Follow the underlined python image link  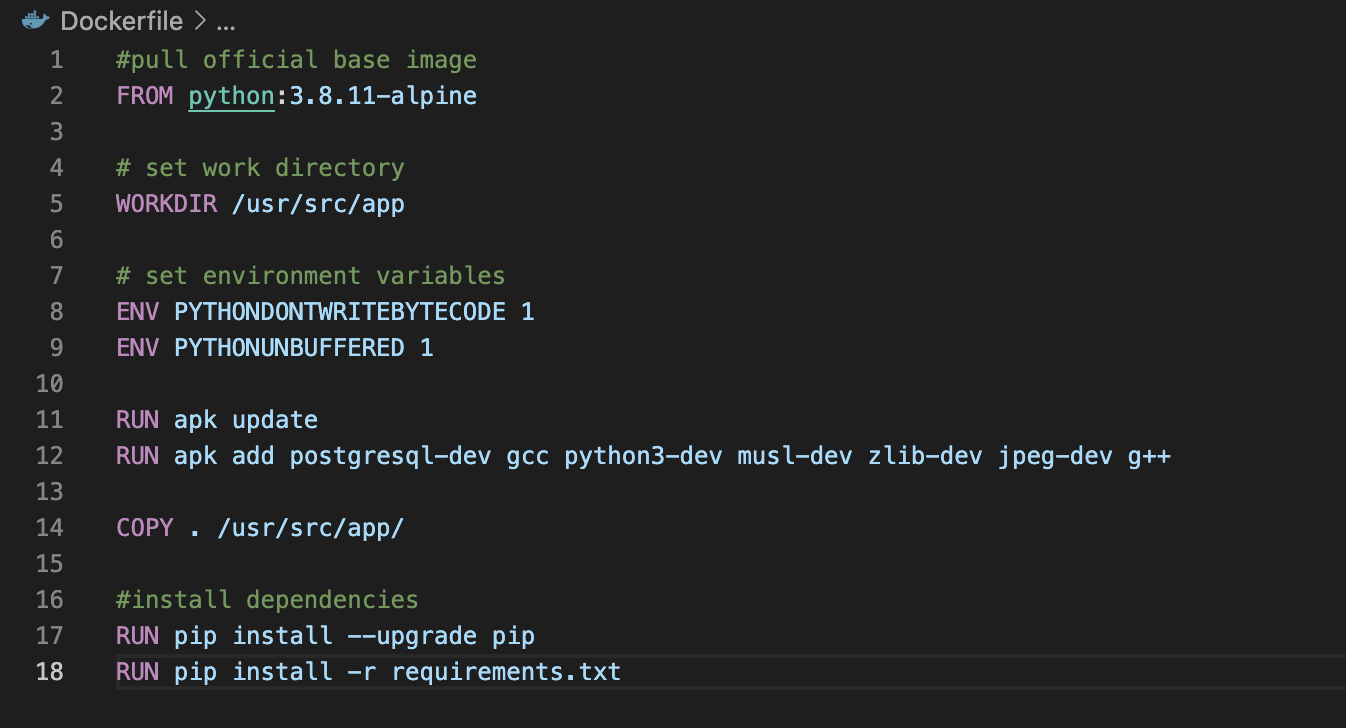click(x=231, y=96)
